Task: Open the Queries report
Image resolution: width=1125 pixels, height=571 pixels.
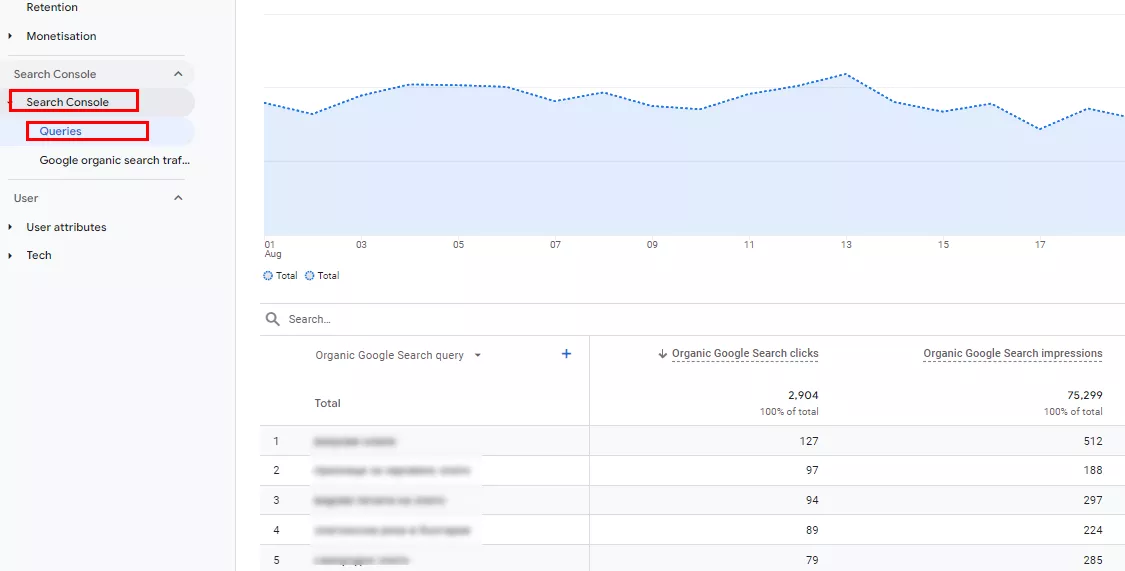Action: 60,131
